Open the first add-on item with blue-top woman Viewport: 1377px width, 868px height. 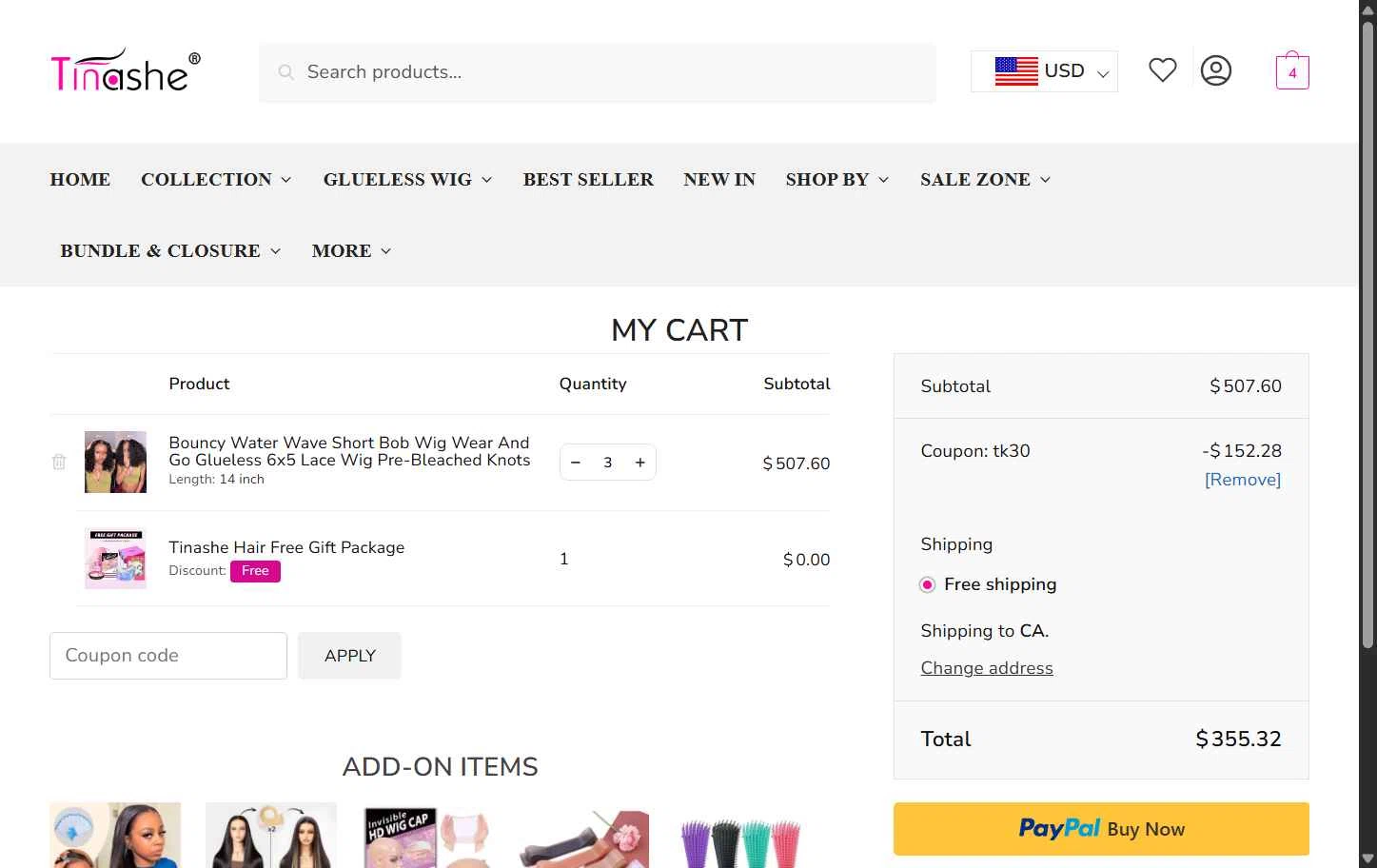pos(115,835)
